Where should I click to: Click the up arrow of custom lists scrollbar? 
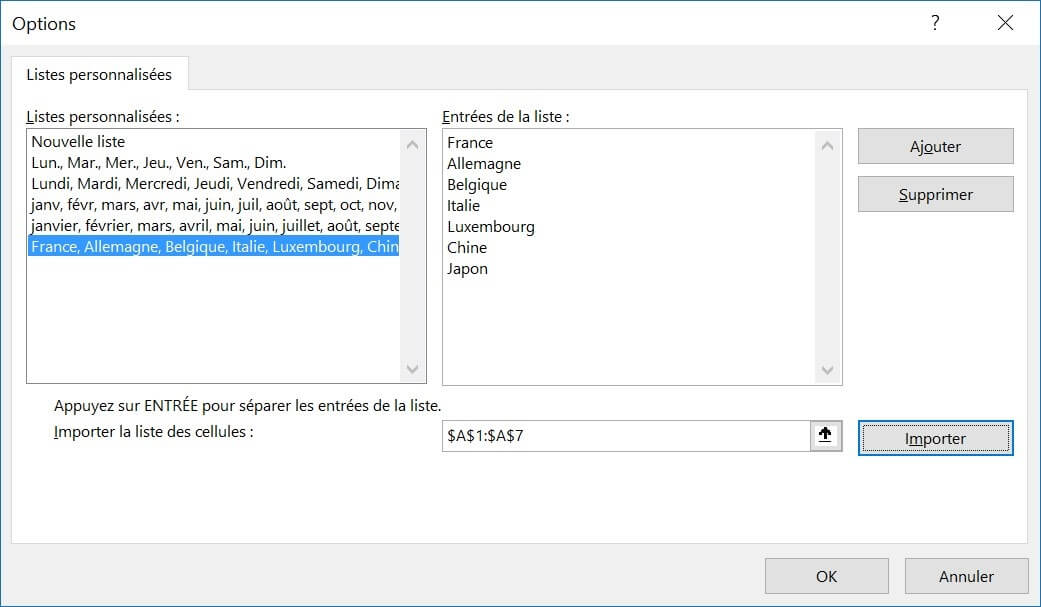(x=412, y=144)
